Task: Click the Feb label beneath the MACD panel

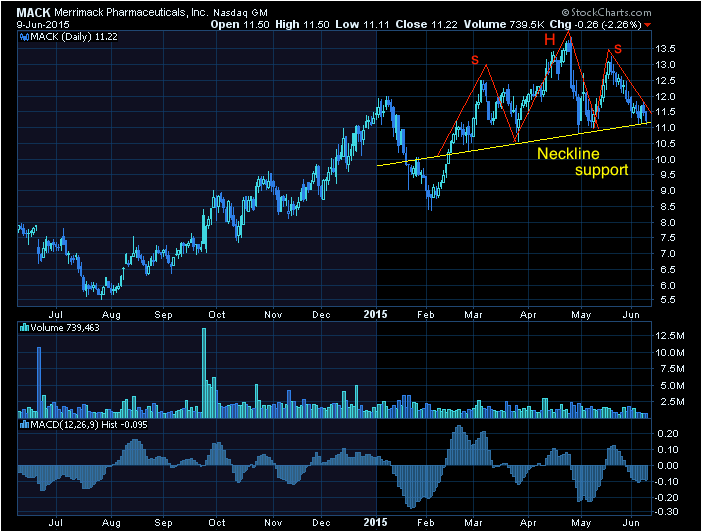Action: (x=425, y=523)
